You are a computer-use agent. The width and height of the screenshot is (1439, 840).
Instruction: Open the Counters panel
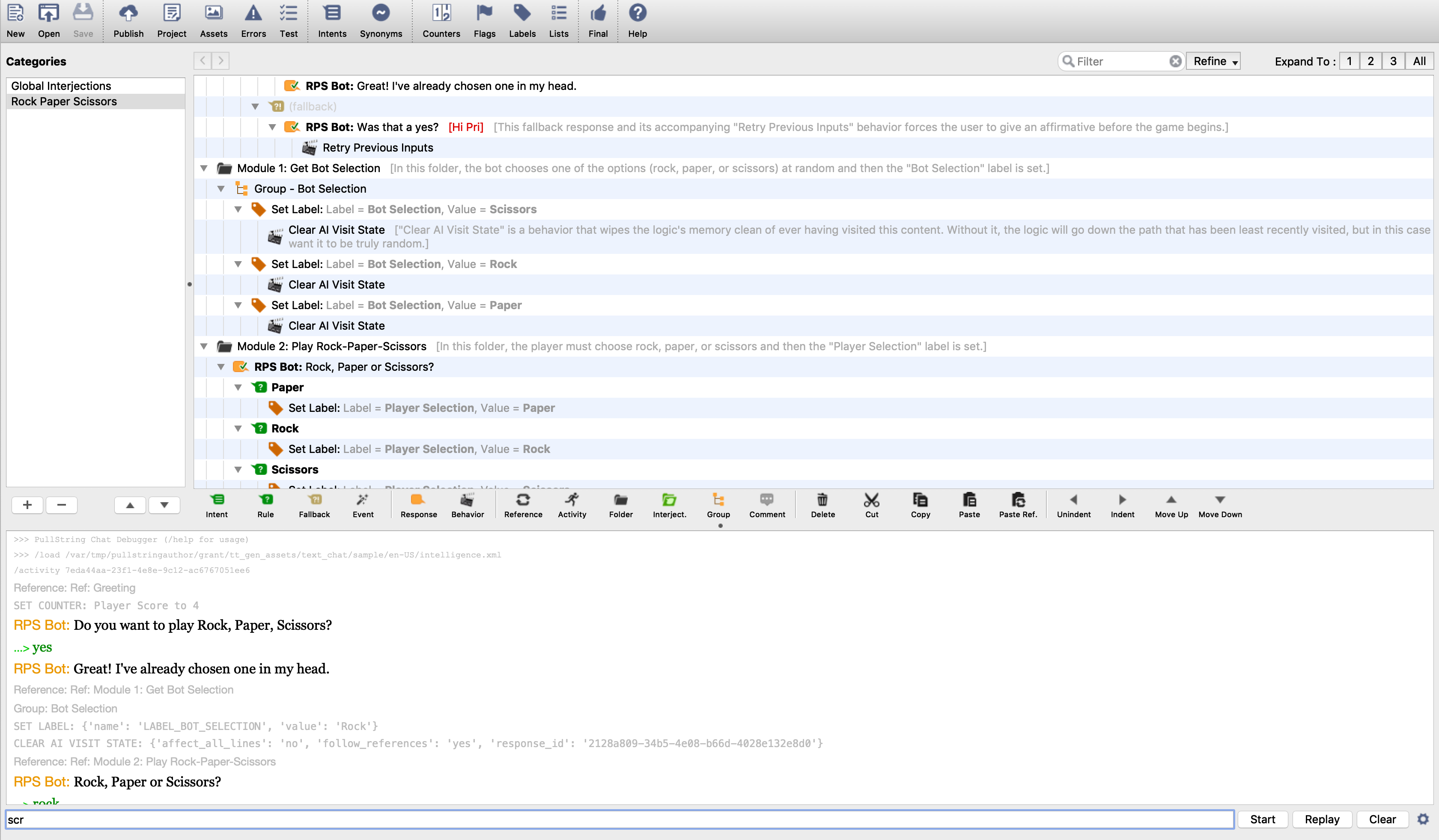coord(441,21)
